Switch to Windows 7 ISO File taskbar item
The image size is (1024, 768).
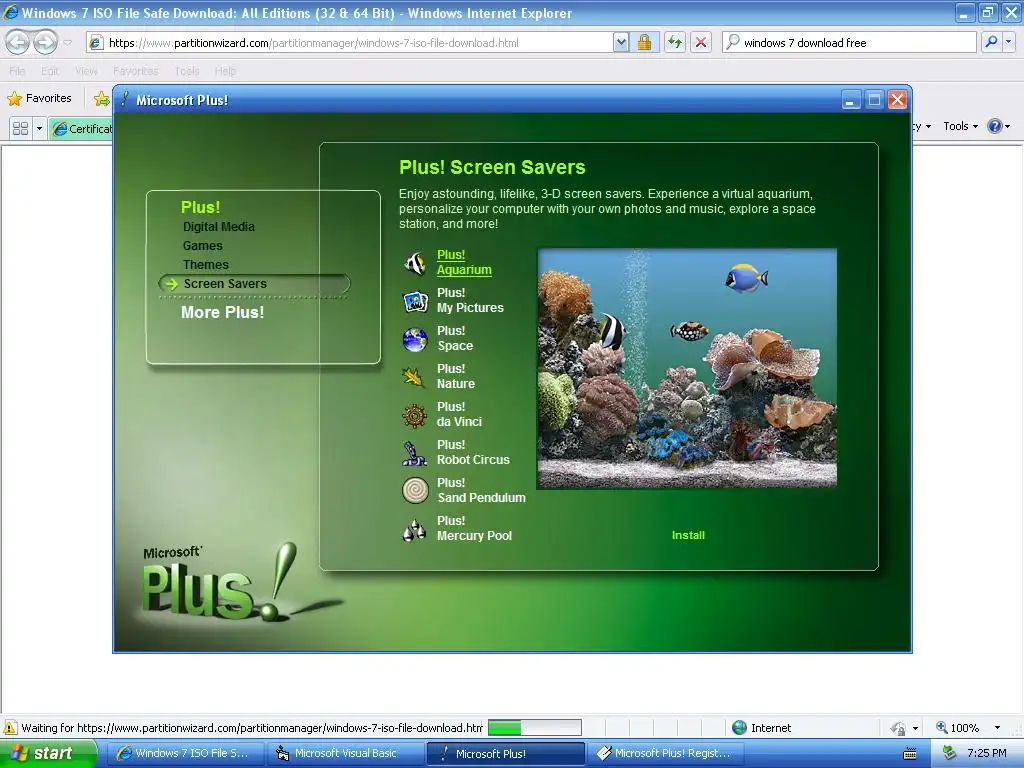(185, 753)
